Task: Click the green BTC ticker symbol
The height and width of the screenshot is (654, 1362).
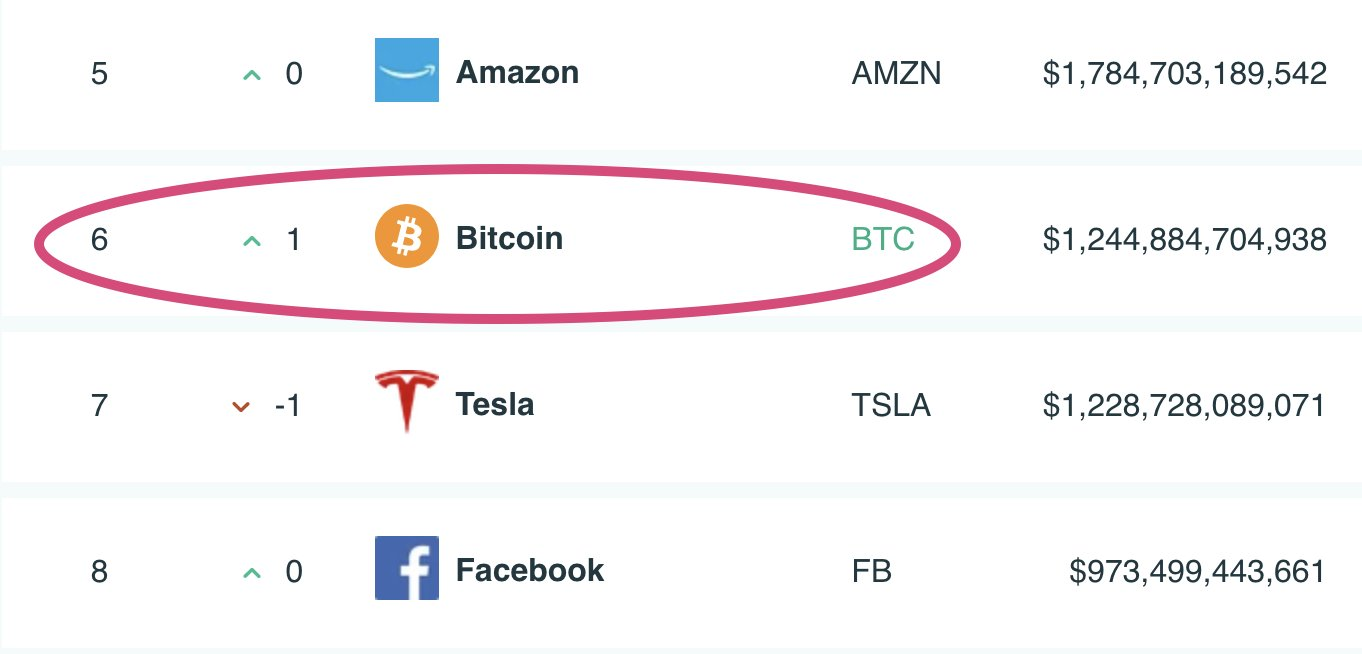Action: [x=883, y=239]
